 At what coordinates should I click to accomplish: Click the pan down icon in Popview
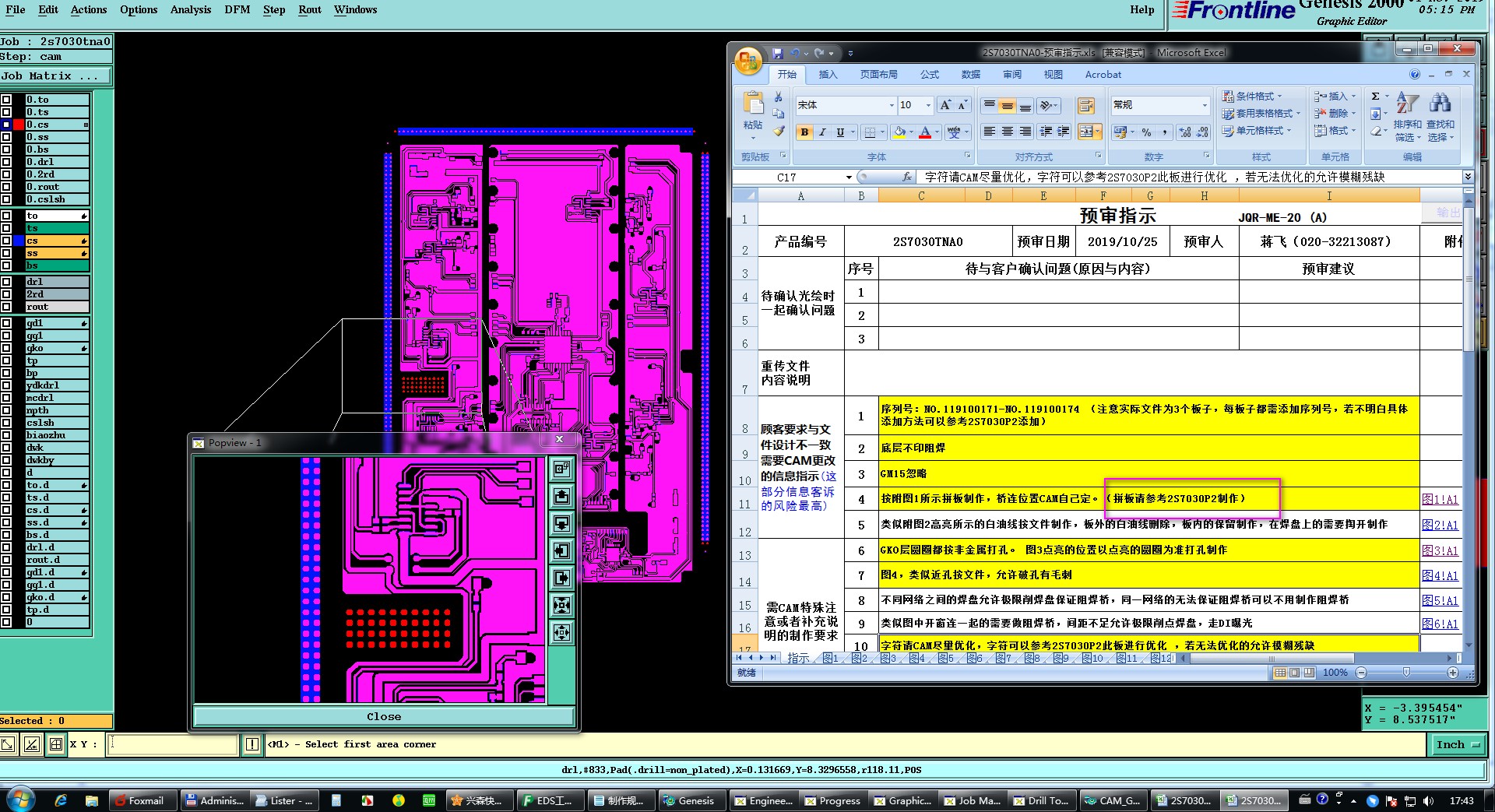click(x=561, y=523)
